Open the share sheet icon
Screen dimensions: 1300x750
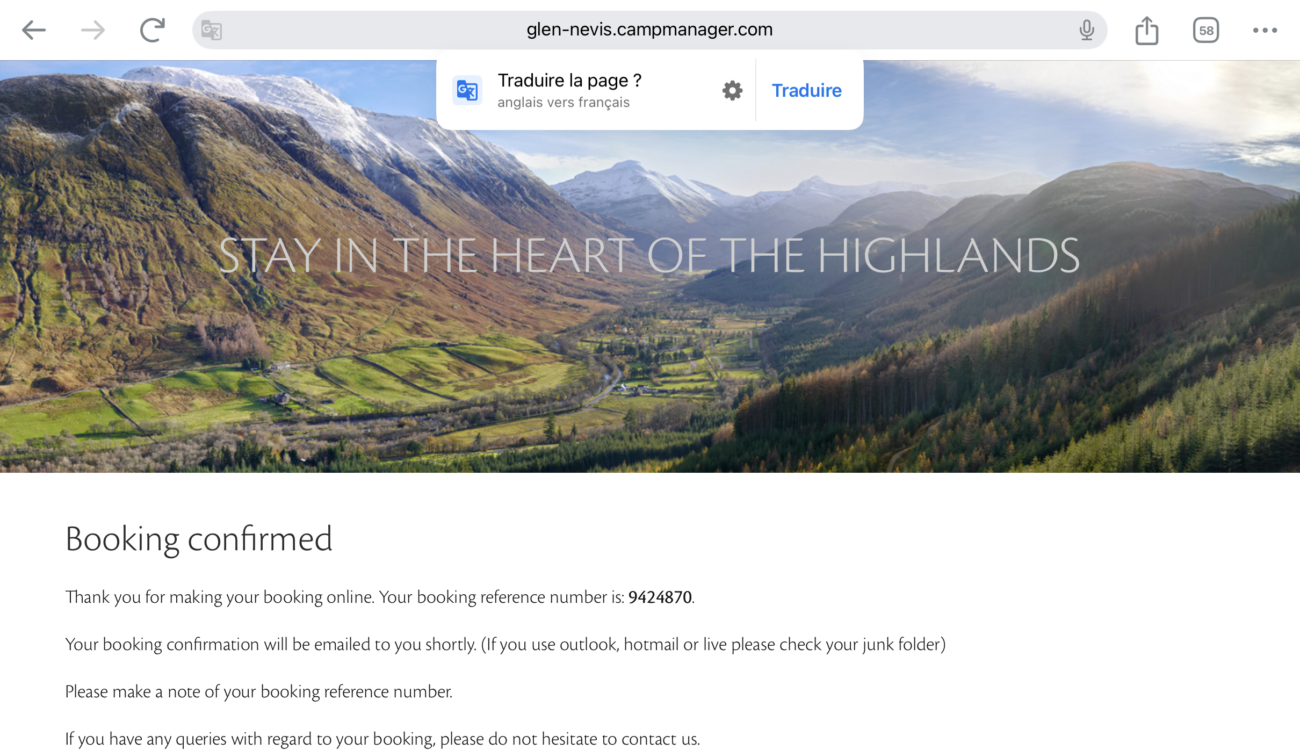click(1147, 30)
